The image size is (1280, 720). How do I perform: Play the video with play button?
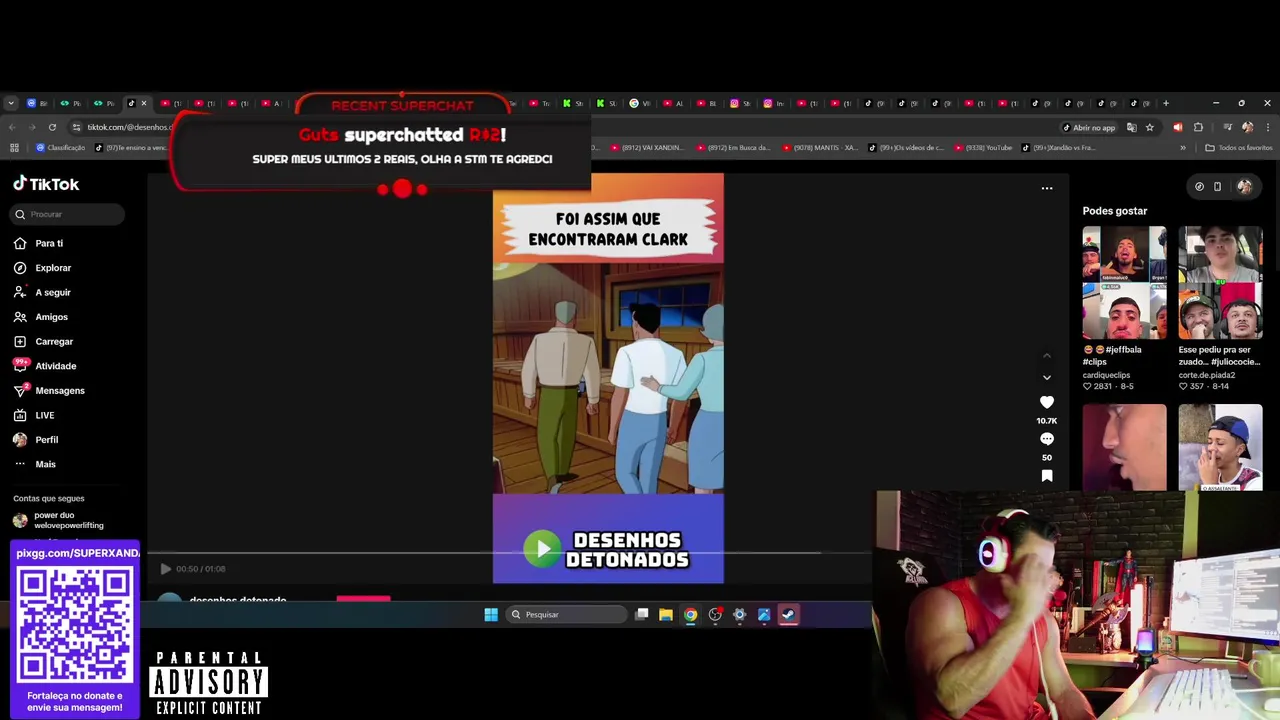[166, 569]
